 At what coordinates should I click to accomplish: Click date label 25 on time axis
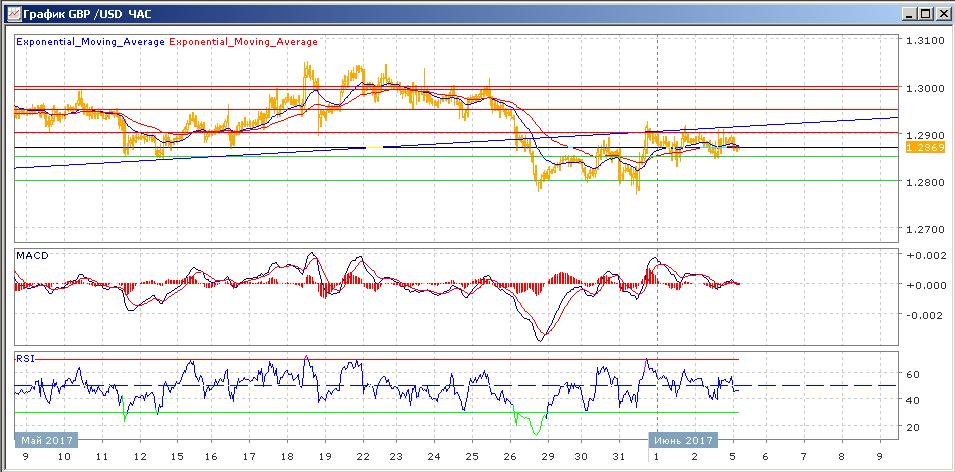(473, 456)
